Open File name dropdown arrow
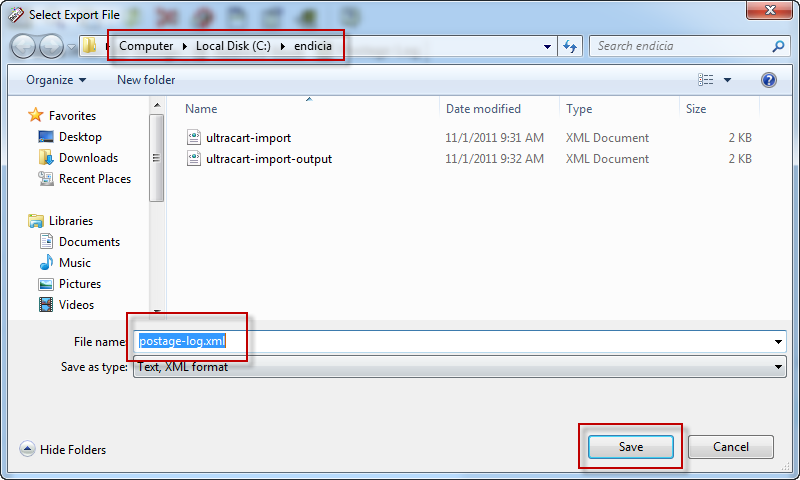 point(778,341)
